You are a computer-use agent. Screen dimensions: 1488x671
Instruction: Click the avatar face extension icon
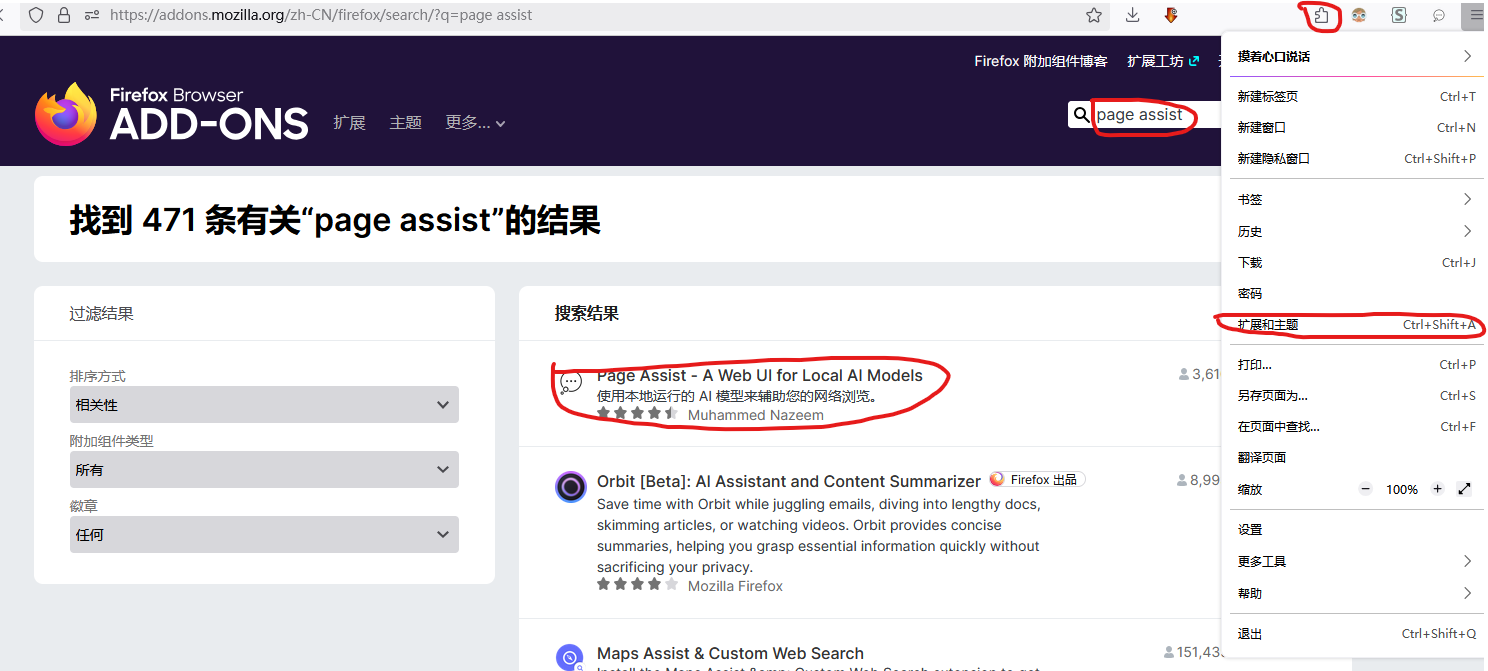1359,15
